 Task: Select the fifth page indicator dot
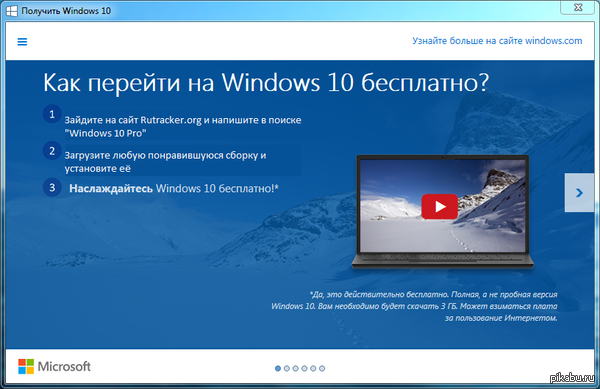(x=313, y=368)
